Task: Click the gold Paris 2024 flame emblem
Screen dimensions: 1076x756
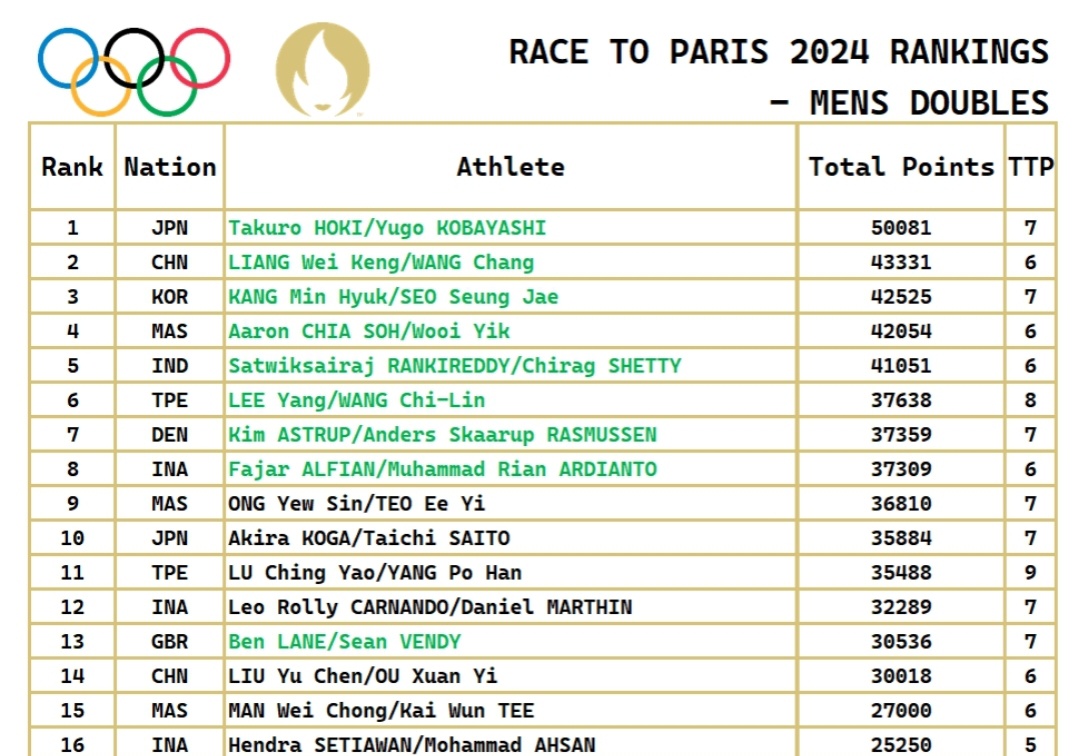Action: [x=323, y=70]
